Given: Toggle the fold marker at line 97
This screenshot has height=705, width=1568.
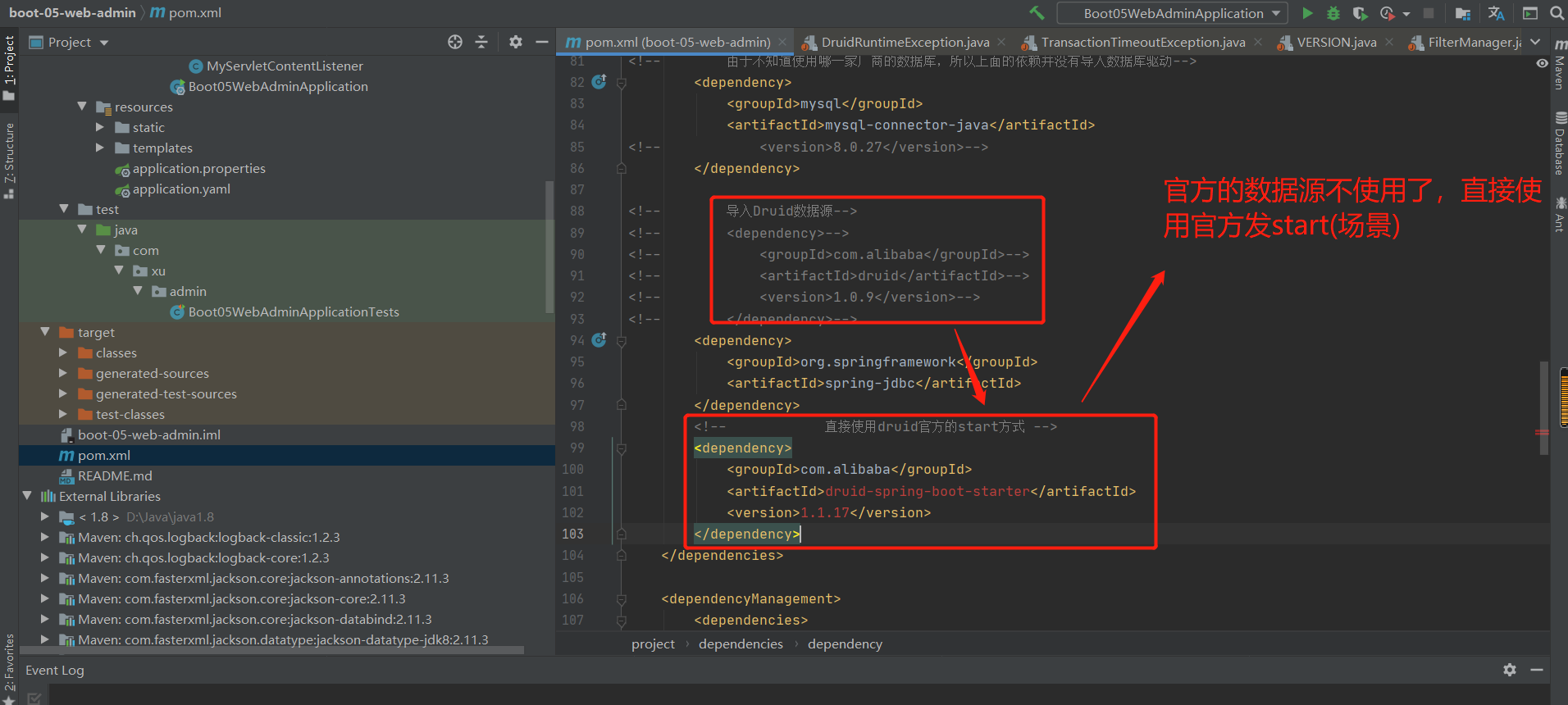Looking at the screenshot, I should coord(621,405).
